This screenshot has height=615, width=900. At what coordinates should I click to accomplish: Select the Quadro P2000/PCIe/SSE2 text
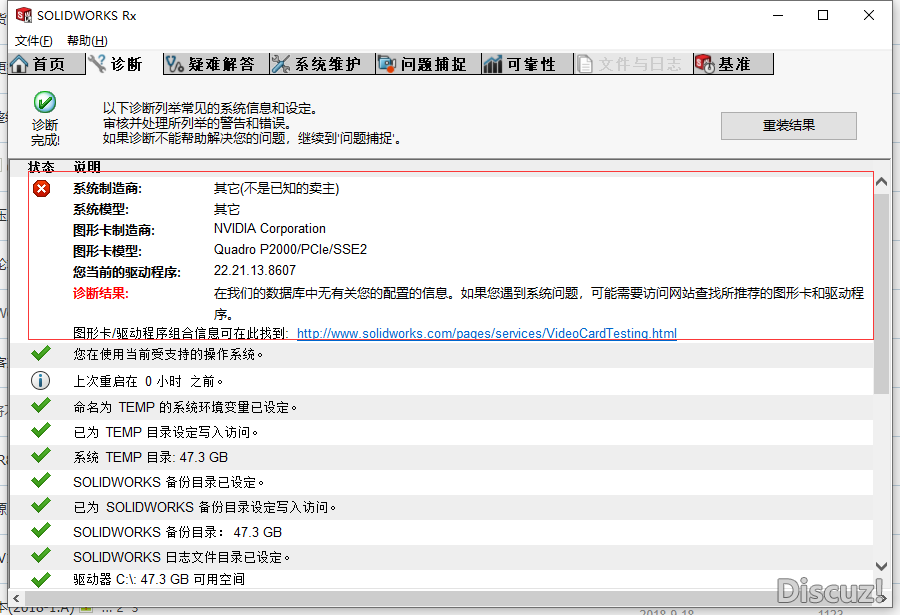coord(290,250)
